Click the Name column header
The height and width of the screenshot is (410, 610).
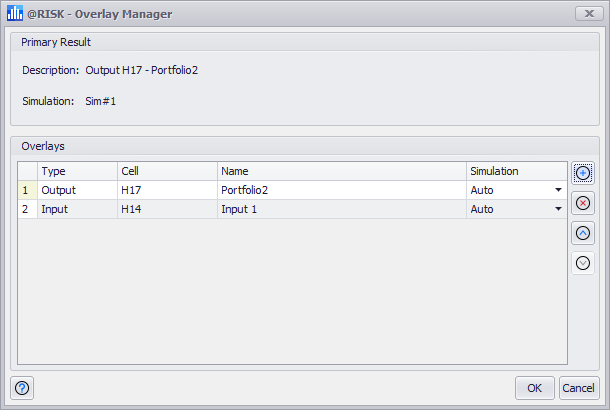(x=341, y=171)
